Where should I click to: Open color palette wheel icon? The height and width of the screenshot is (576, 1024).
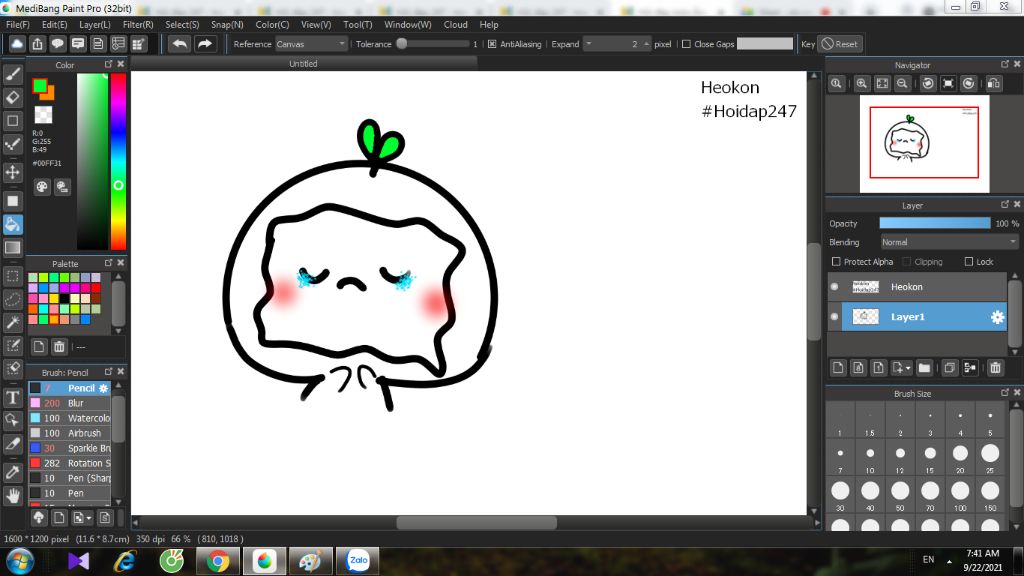click(42, 187)
